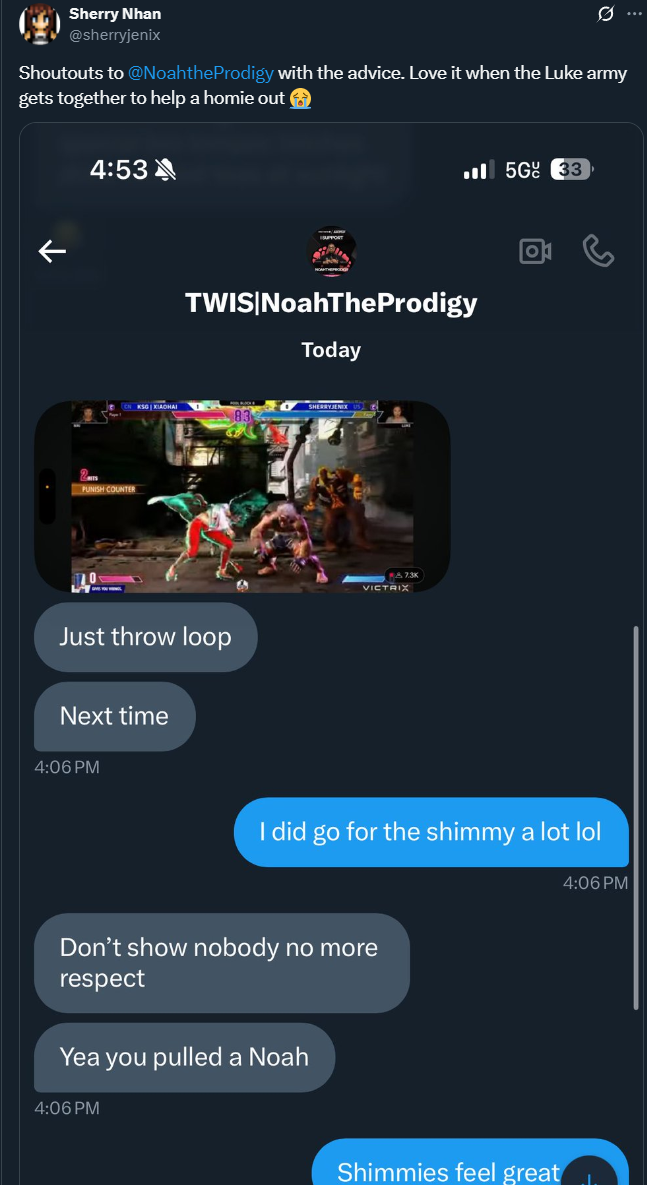The width and height of the screenshot is (647, 1185).
Task: Start a phone call icon
Action: [x=599, y=252]
